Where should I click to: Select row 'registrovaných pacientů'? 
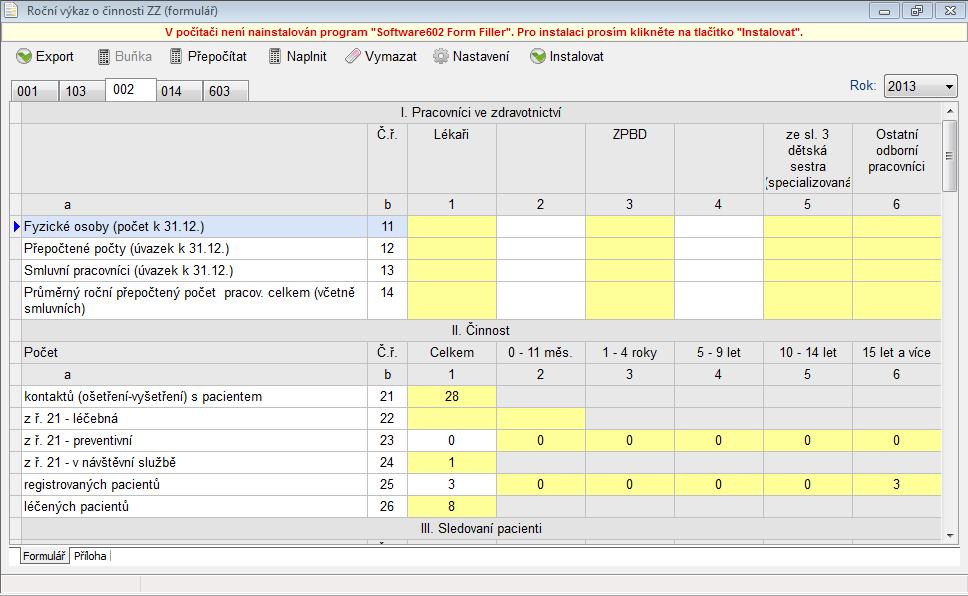[x=194, y=484]
